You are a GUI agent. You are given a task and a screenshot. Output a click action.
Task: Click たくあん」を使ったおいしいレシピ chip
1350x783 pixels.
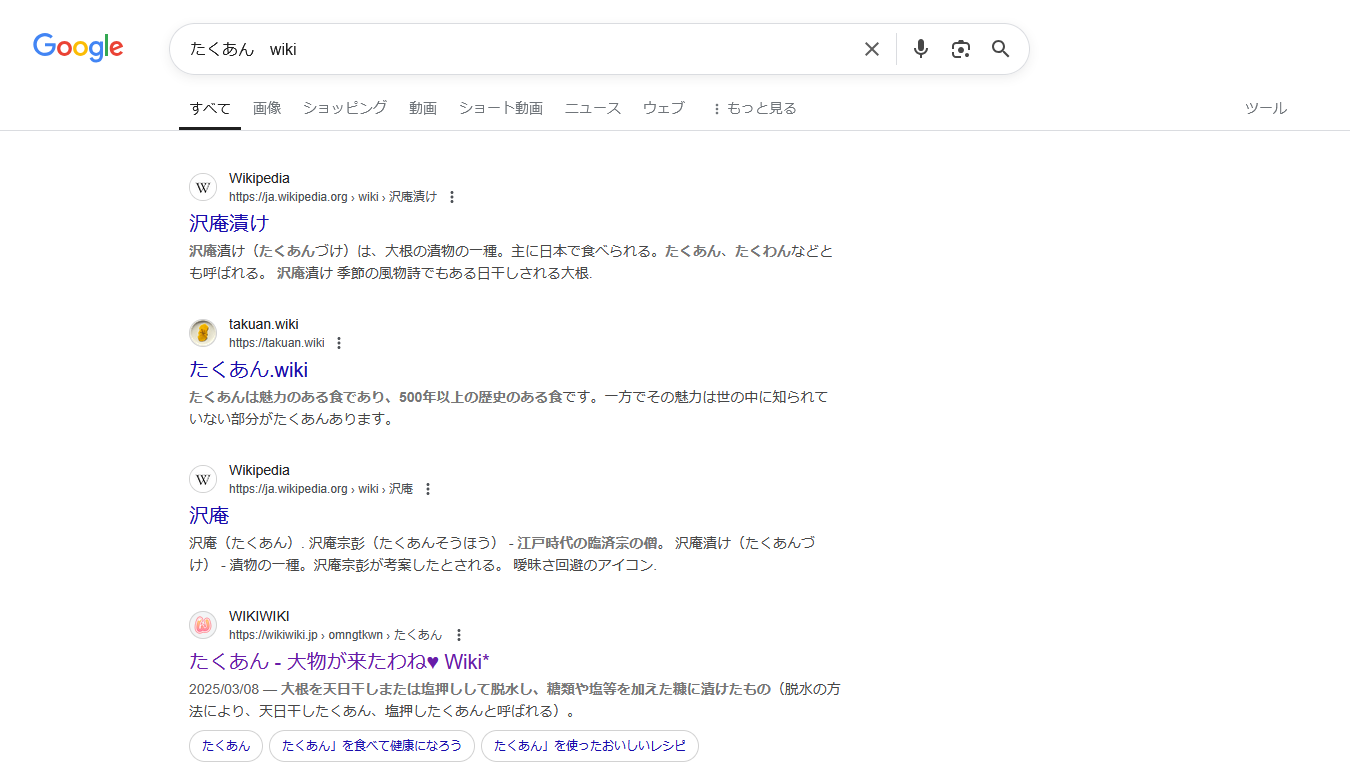(x=590, y=746)
